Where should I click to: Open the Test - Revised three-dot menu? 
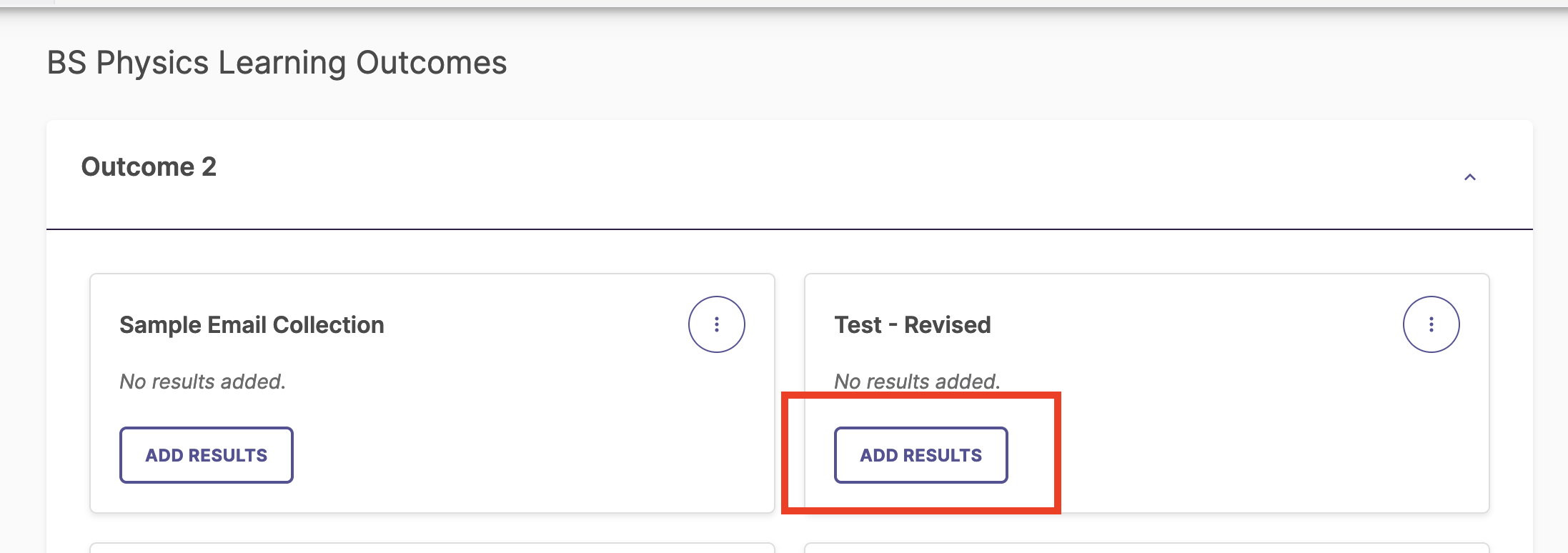click(1431, 324)
